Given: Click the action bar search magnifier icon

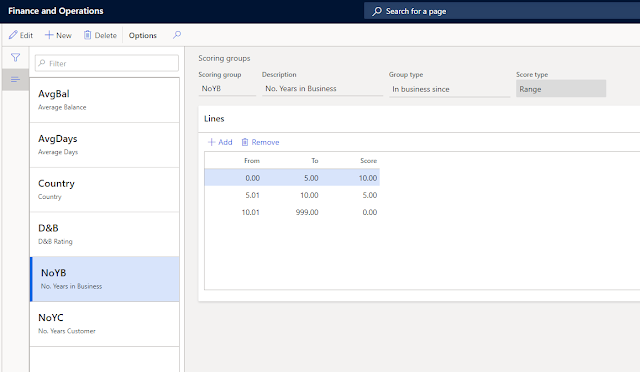Looking at the screenshot, I should 177,35.
